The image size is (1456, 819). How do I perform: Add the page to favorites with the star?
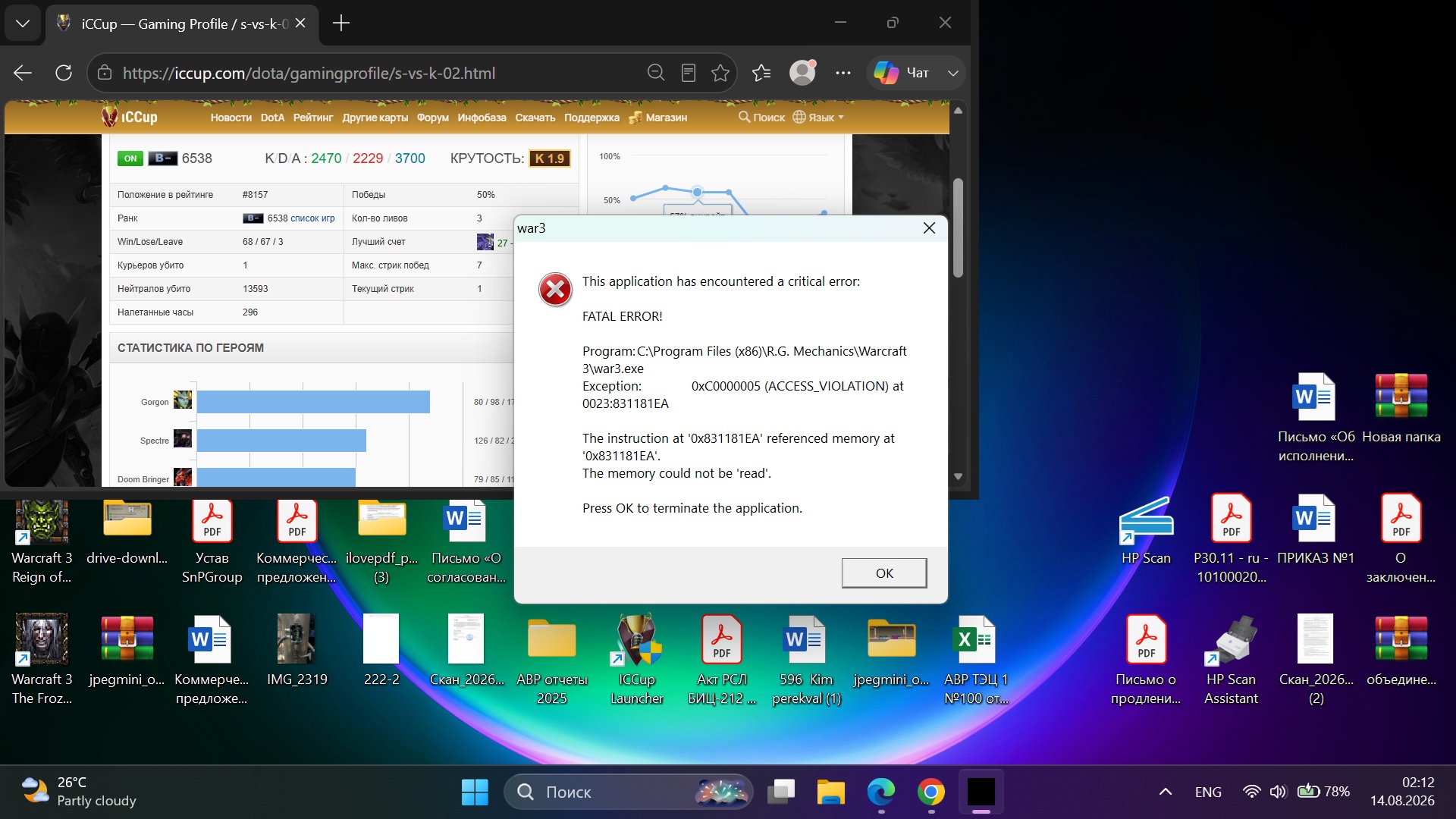[x=720, y=73]
